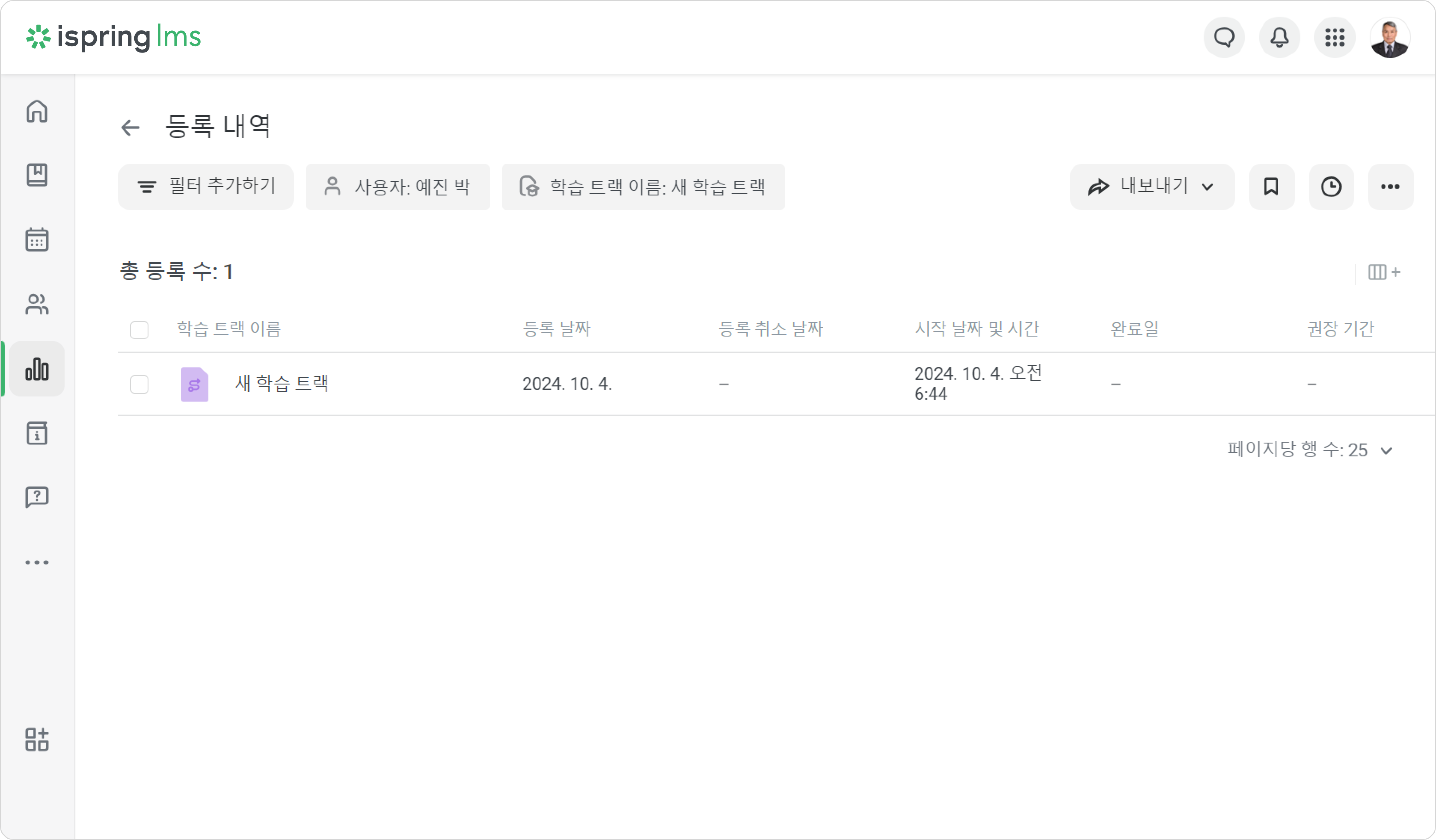Sort by 시작 날짜 및 시간 column header
The height and width of the screenshot is (840, 1436).
[977, 329]
